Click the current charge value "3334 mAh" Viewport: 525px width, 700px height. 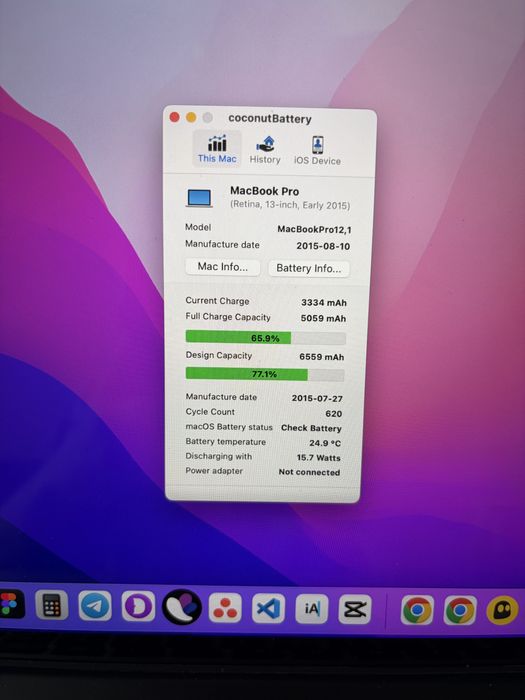[x=324, y=303]
